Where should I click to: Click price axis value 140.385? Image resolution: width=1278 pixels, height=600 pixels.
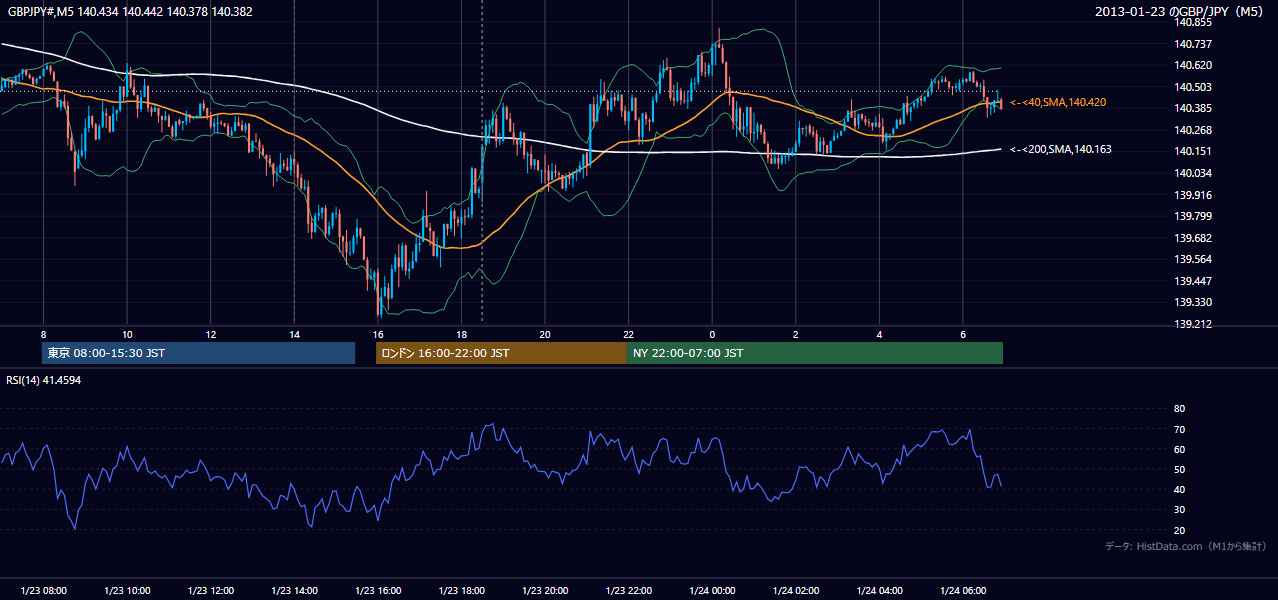click(x=1193, y=108)
